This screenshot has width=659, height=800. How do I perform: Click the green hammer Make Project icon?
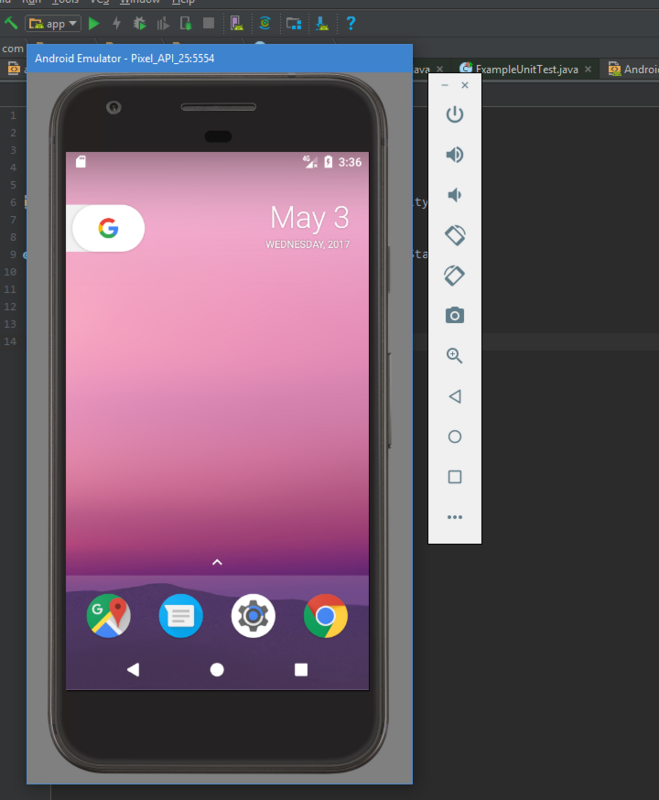coord(11,23)
